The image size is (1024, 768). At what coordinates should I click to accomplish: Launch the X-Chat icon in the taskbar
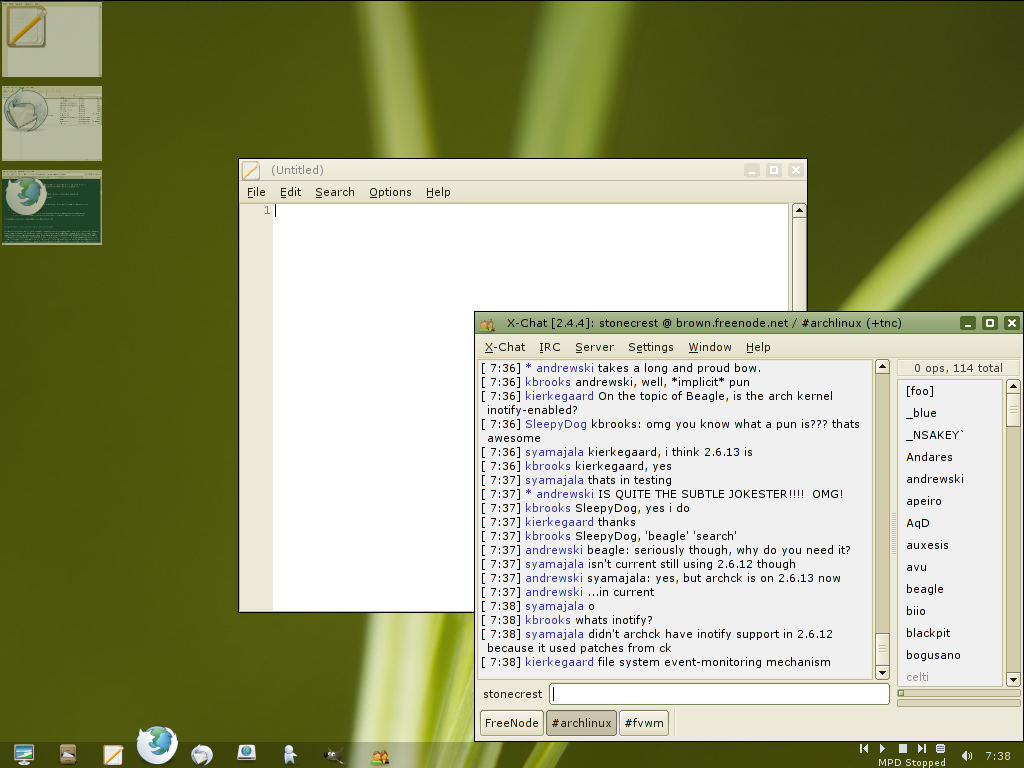point(380,756)
